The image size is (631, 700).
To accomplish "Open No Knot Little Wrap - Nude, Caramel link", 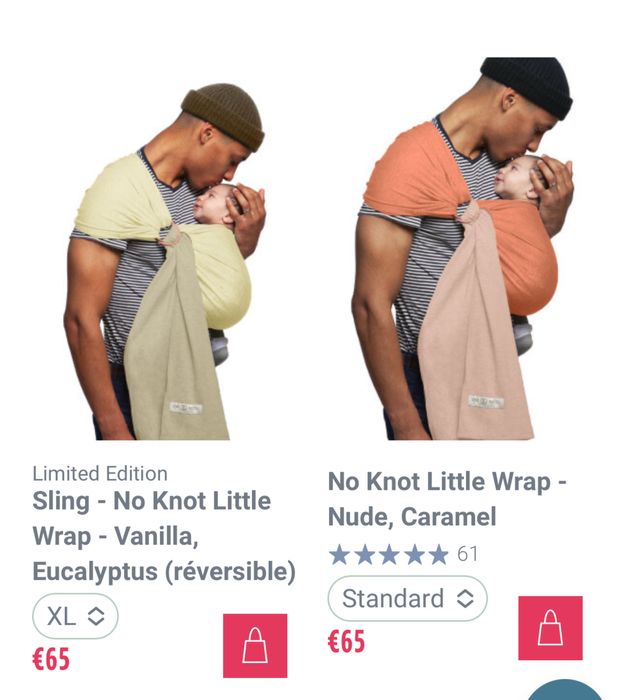I will point(447,499).
